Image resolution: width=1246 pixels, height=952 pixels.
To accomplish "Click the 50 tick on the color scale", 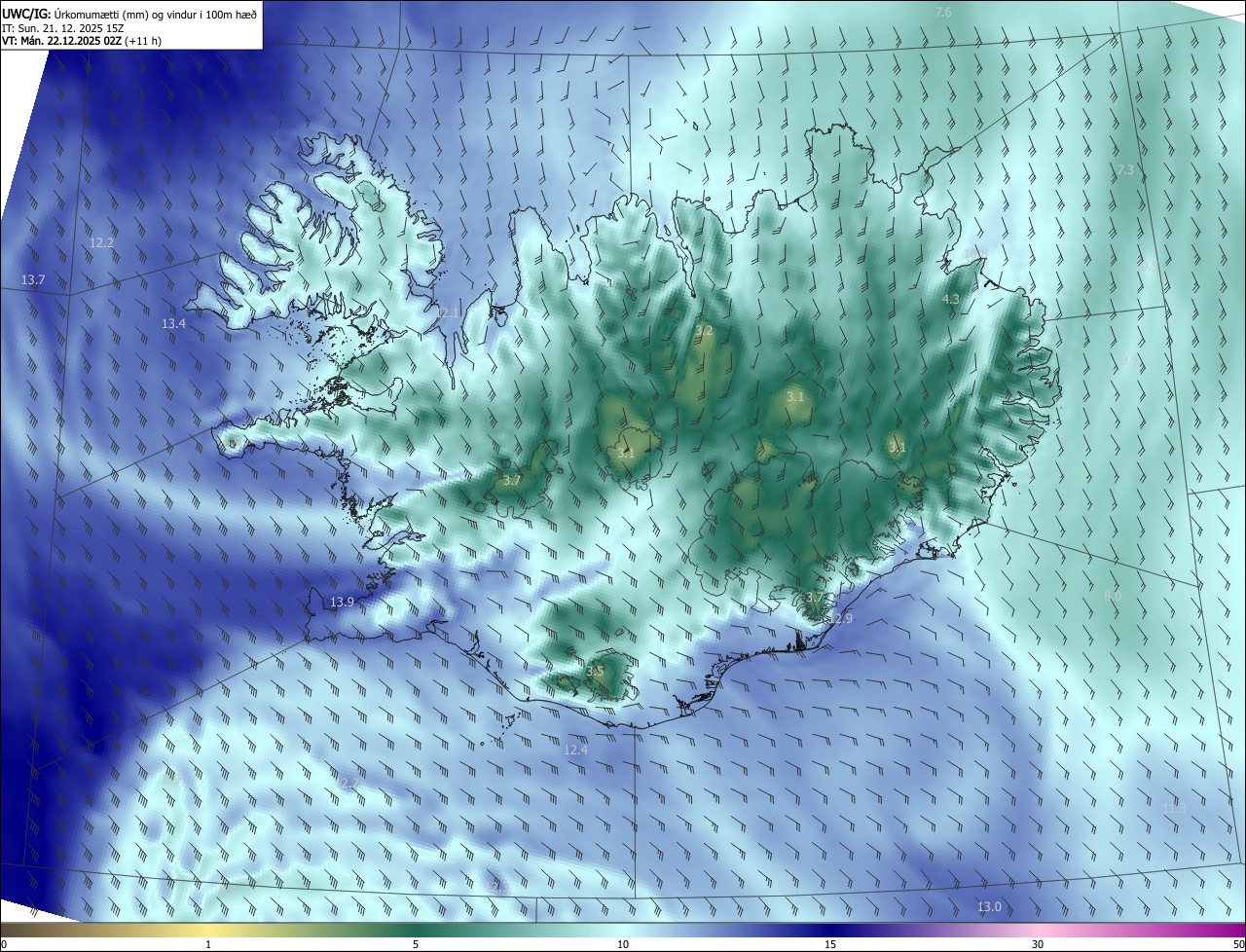I will (x=1238, y=944).
